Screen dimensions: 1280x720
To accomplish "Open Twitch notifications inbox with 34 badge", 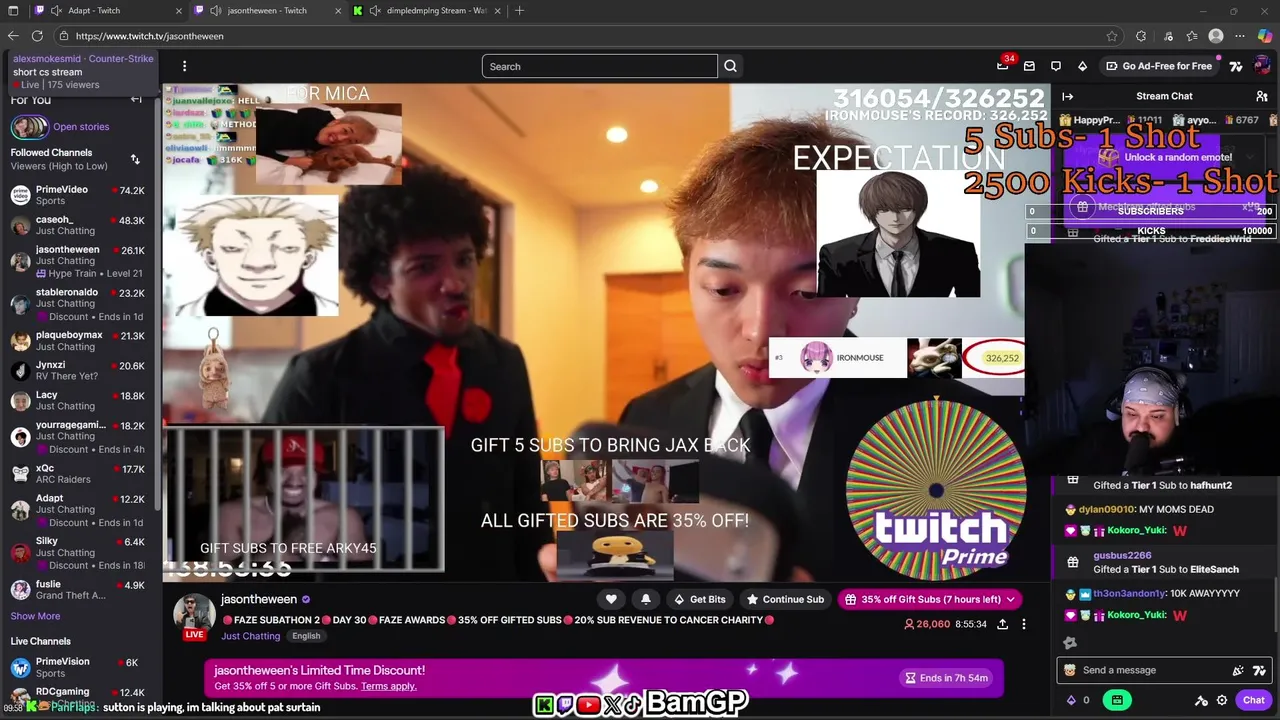I will coord(1002,66).
